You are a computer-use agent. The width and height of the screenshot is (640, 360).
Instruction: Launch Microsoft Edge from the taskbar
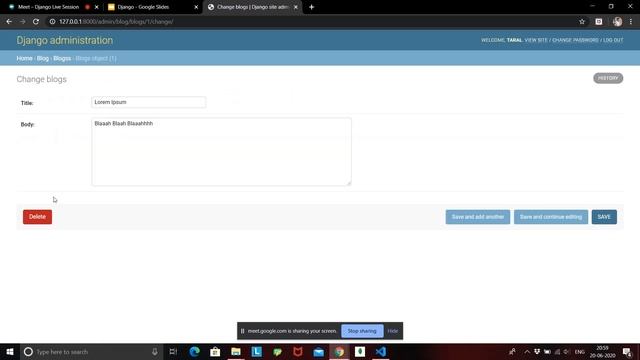coord(194,352)
